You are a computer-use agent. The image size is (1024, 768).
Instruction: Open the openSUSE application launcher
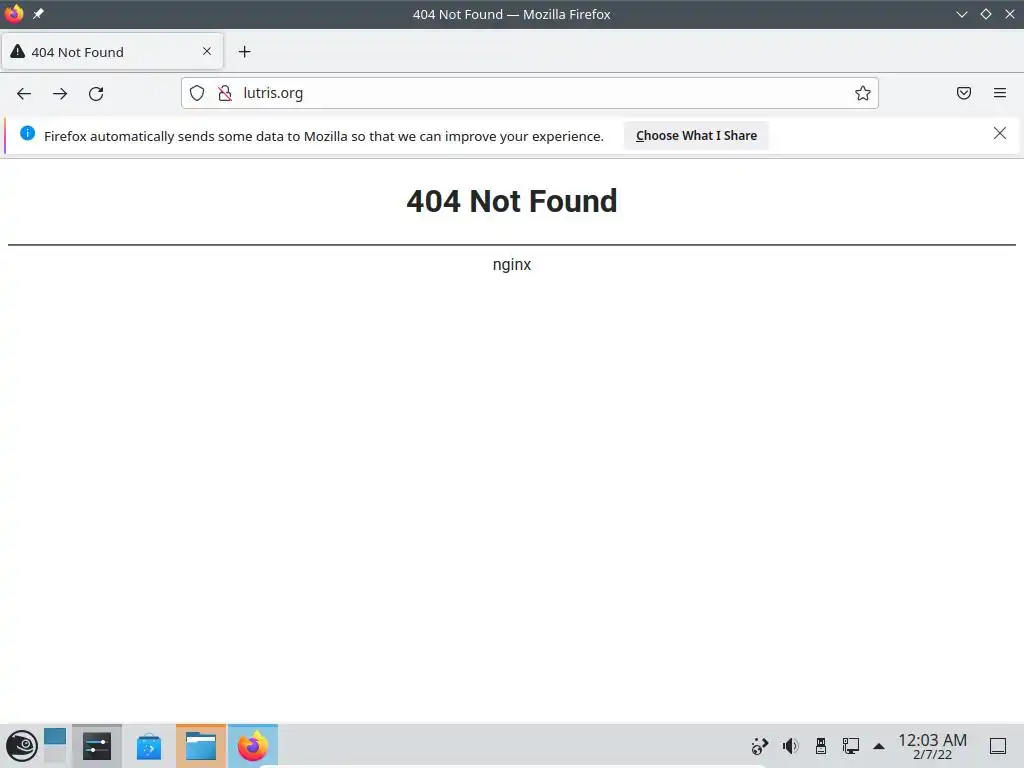click(22, 746)
